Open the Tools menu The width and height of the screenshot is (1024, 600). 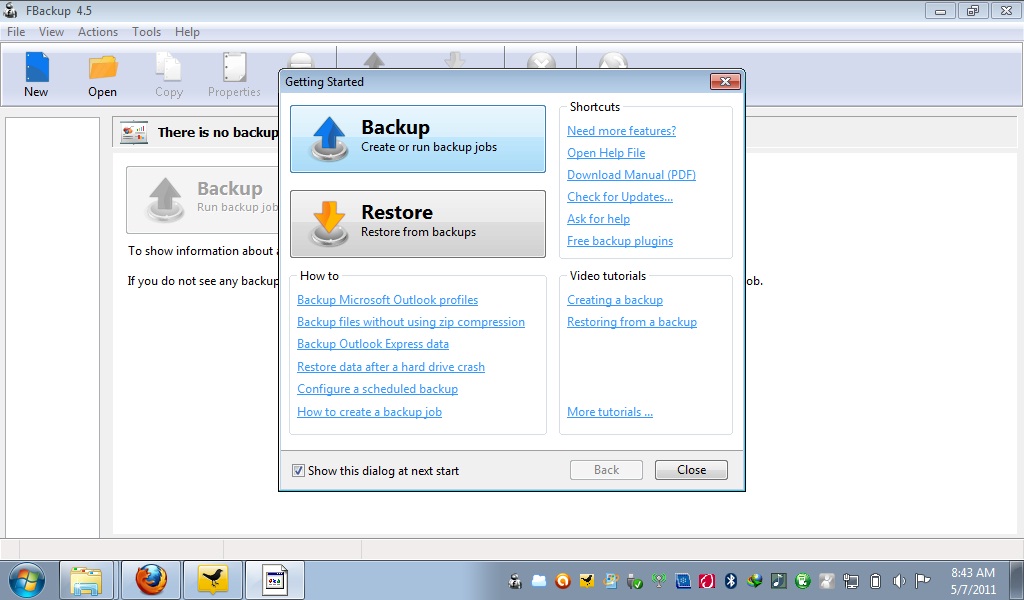[x=146, y=31]
